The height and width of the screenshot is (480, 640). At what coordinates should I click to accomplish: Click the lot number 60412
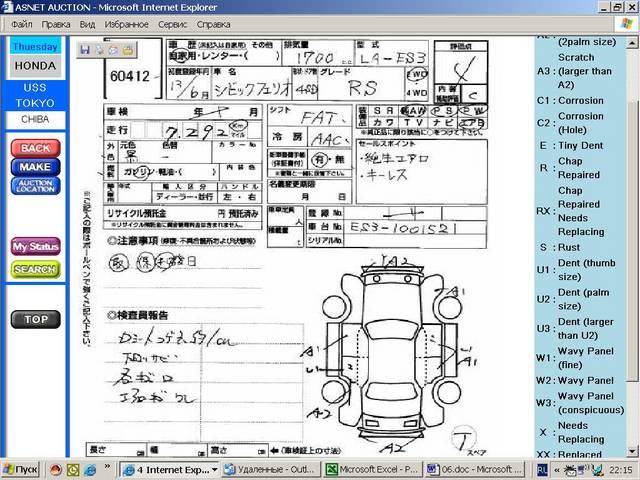(130, 76)
